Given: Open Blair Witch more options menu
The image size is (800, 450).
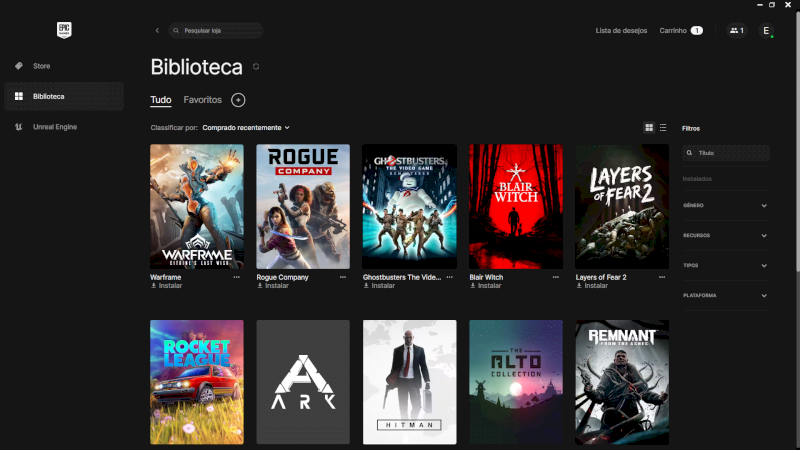Looking at the screenshot, I should pyautogui.click(x=556, y=277).
